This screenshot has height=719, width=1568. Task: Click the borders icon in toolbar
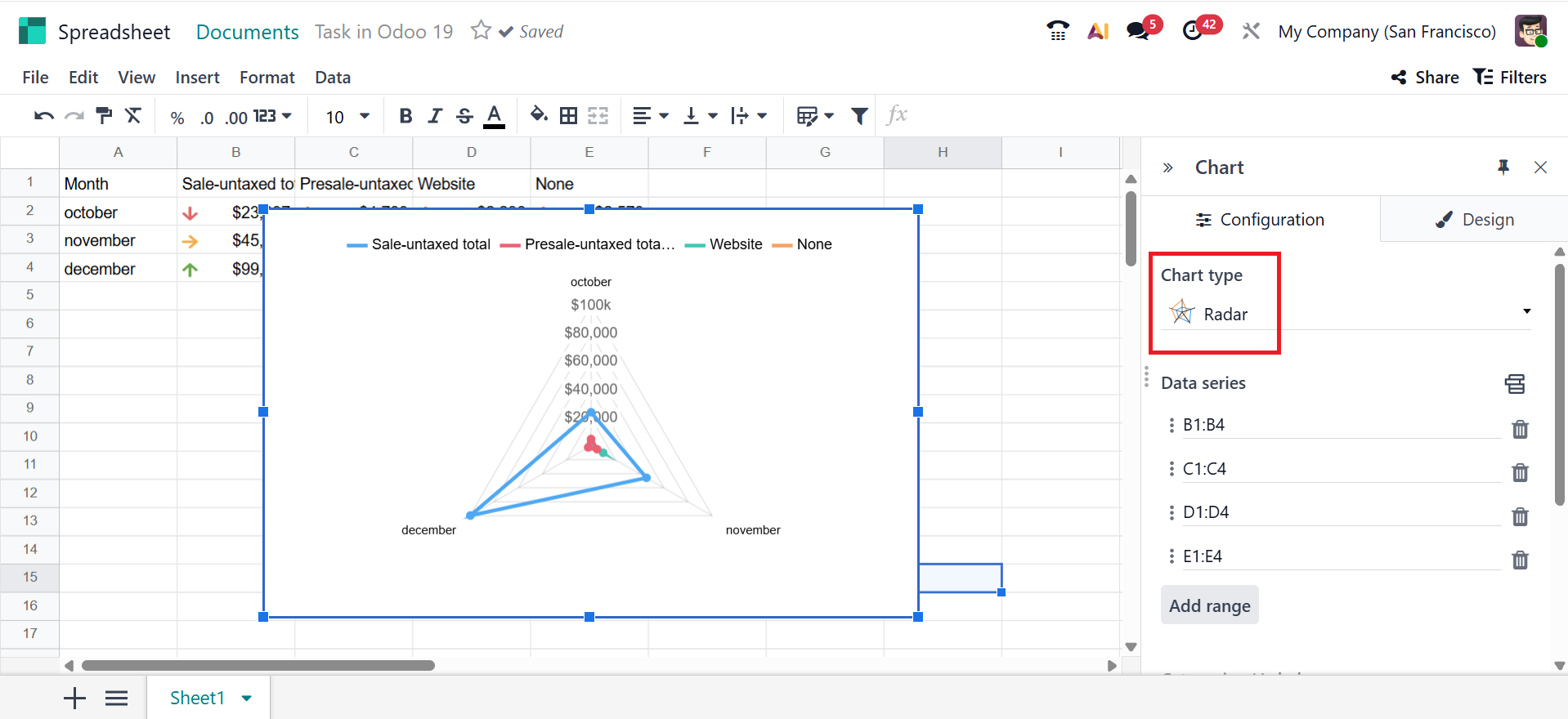point(568,116)
